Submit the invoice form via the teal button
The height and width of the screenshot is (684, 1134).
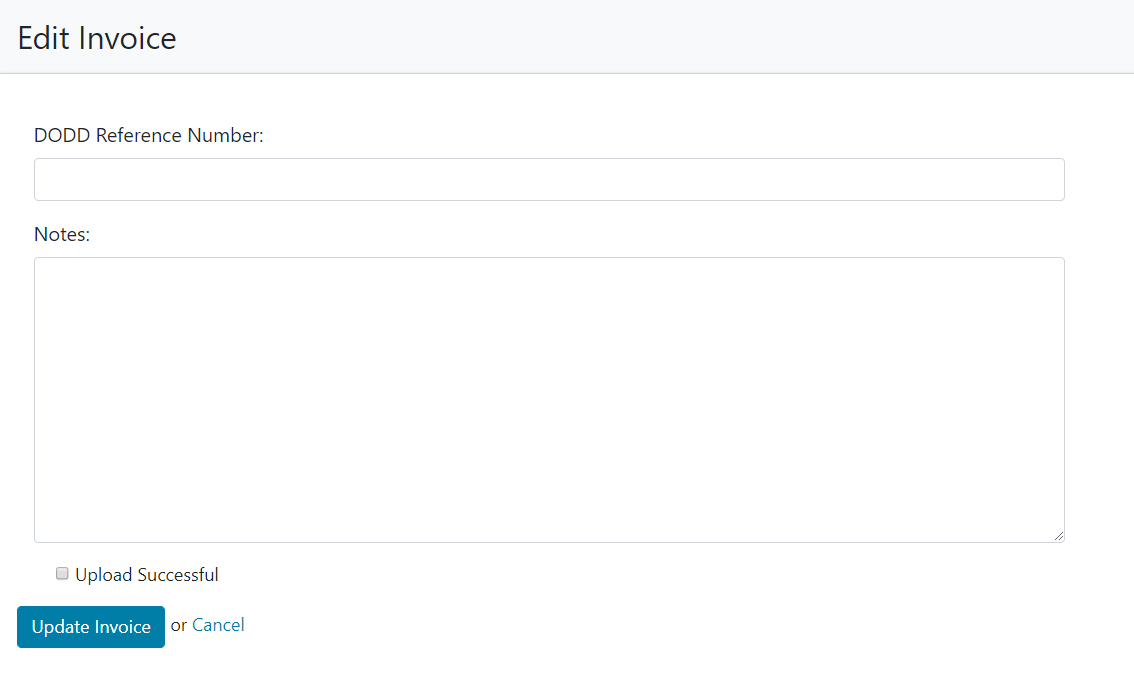click(x=91, y=627)
